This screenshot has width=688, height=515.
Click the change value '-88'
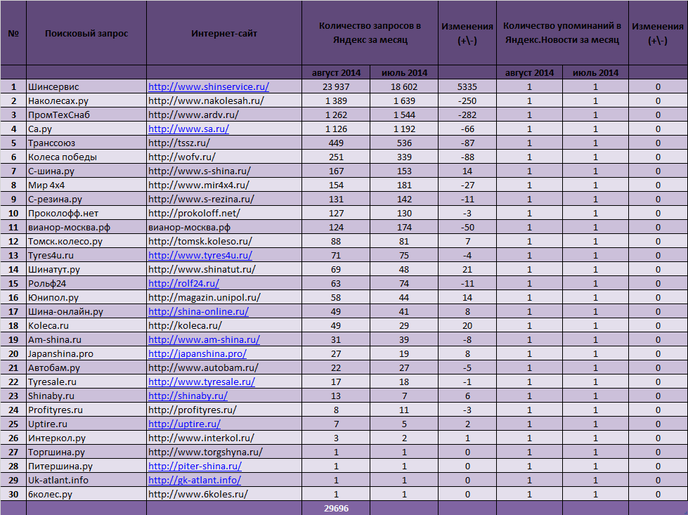pyautogui.click(x=467, y=157)
